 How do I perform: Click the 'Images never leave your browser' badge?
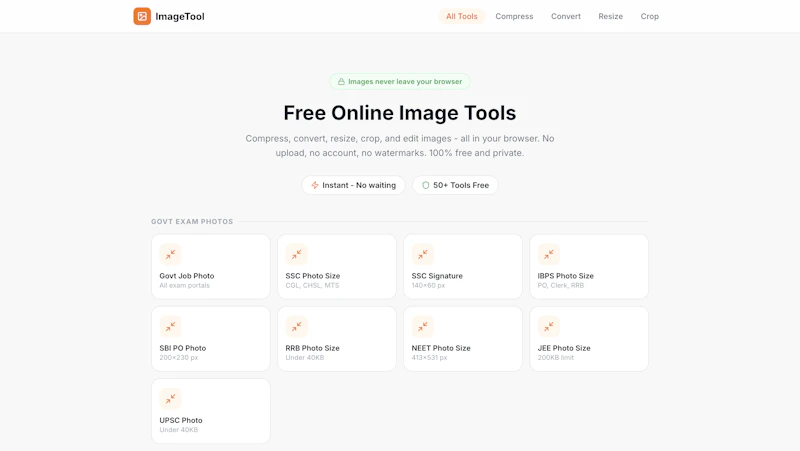click(x=399, y=82)
